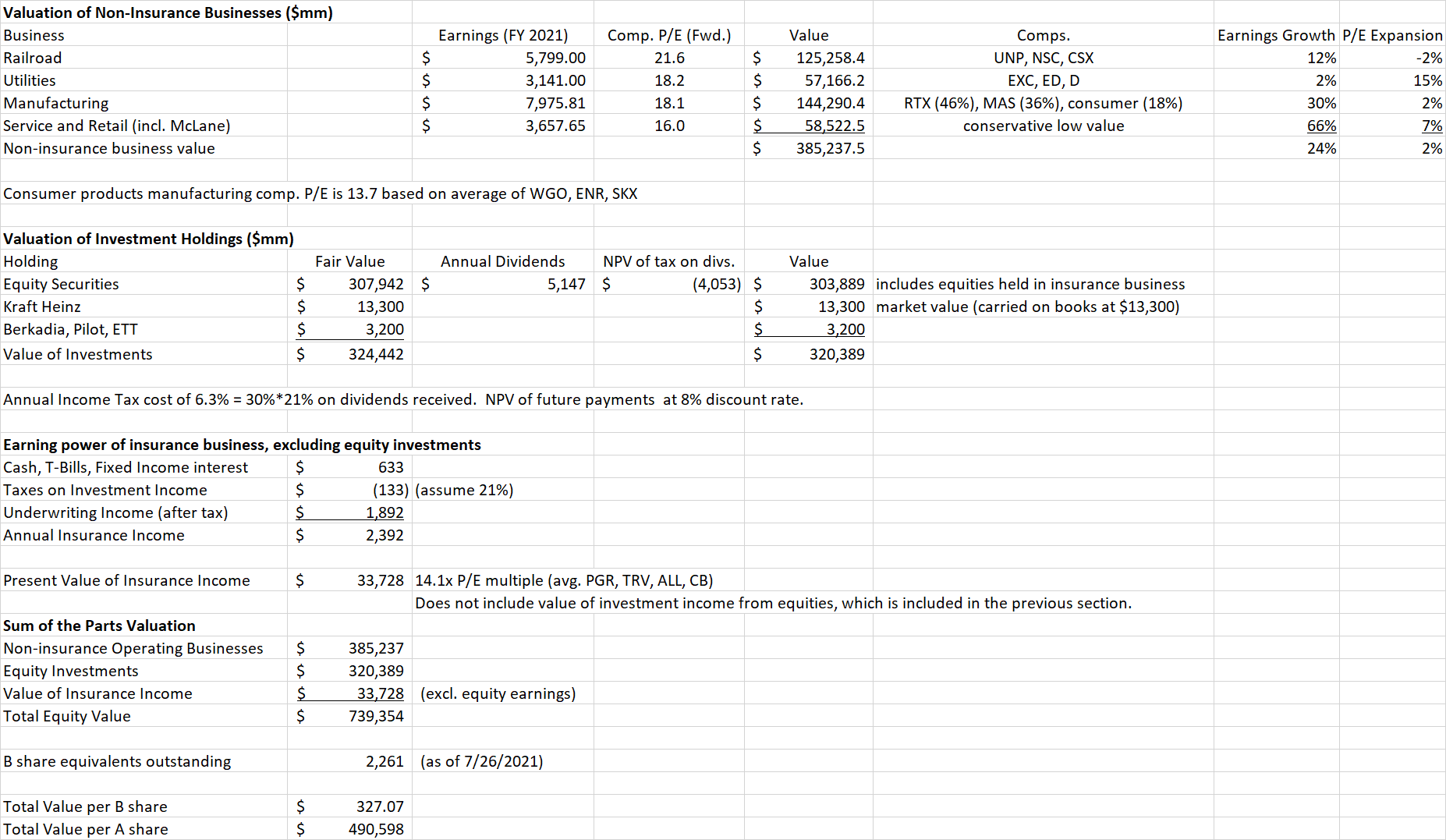Click the RTX, MAS, consumer comps cell

coord(1044,103)
